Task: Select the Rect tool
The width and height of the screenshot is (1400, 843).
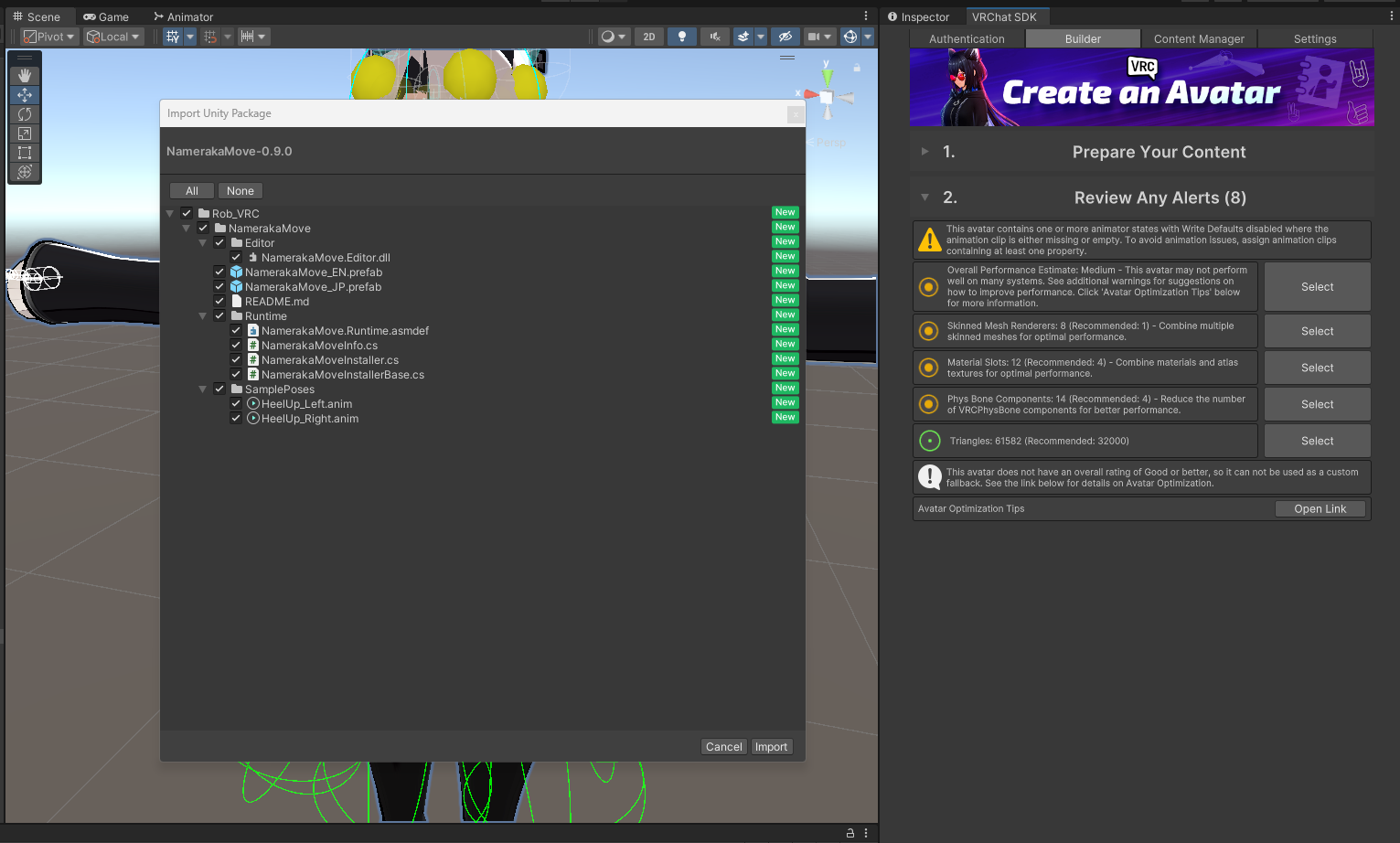Action: click(x=25, y=153)
